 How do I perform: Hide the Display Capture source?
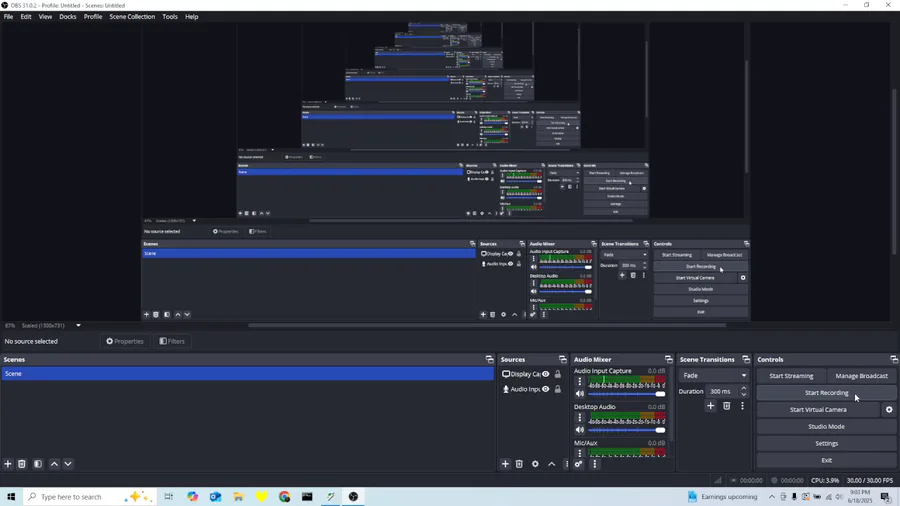click(546, 374)
